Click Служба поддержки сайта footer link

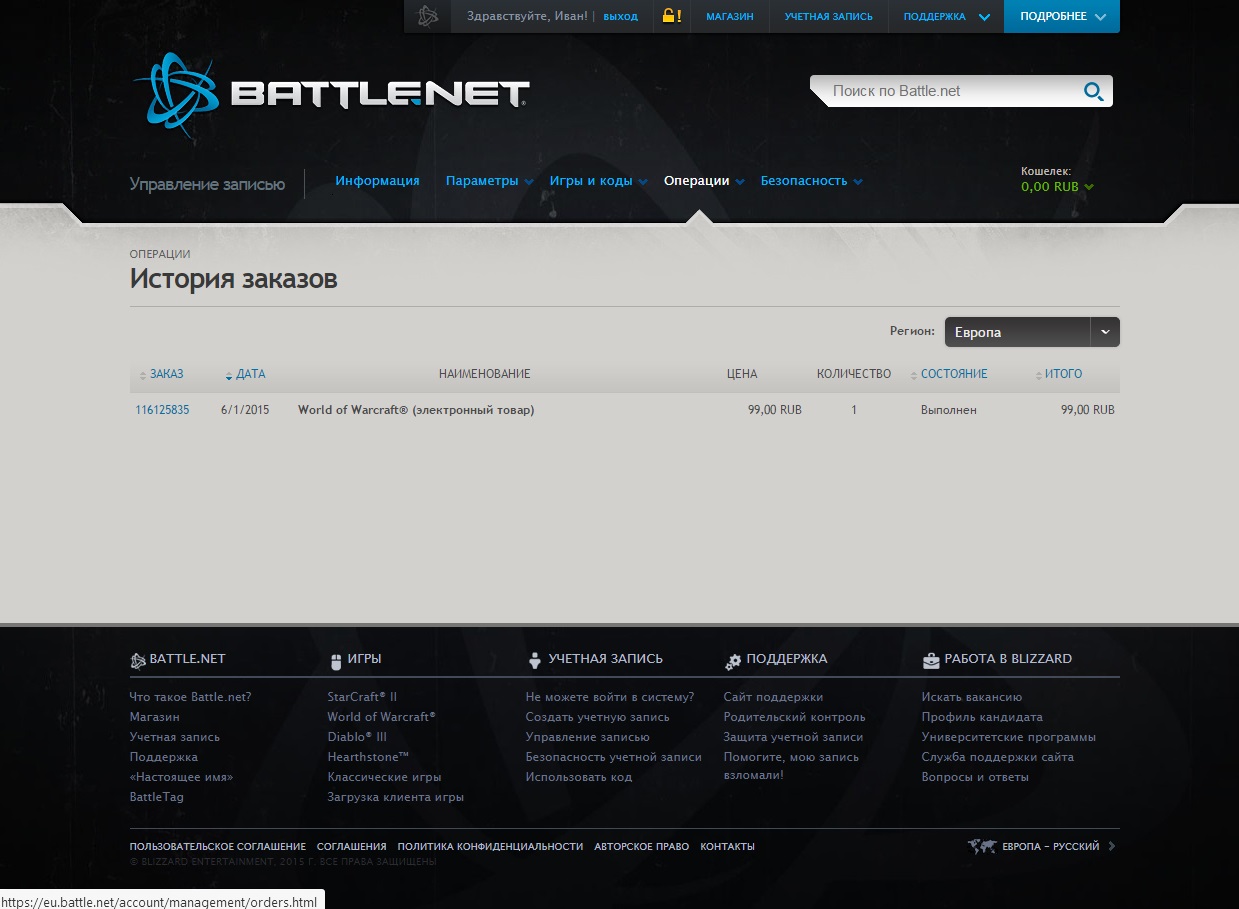click(998, 757)
